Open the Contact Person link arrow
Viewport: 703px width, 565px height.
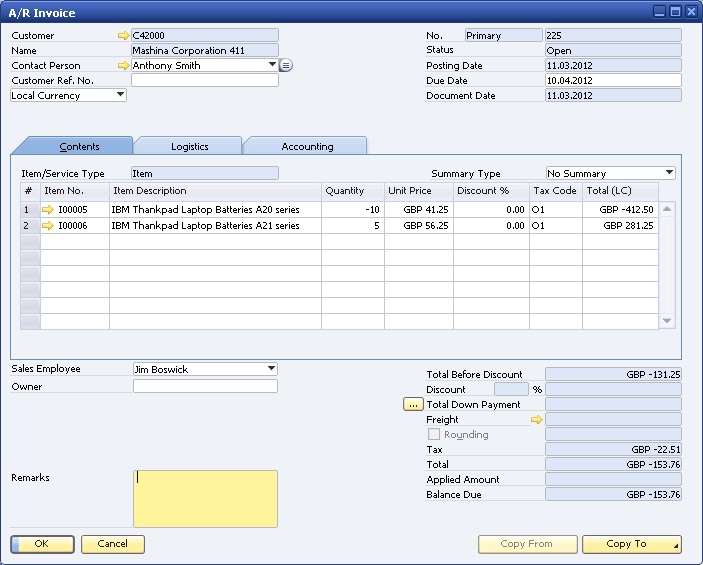pos(123,65)
